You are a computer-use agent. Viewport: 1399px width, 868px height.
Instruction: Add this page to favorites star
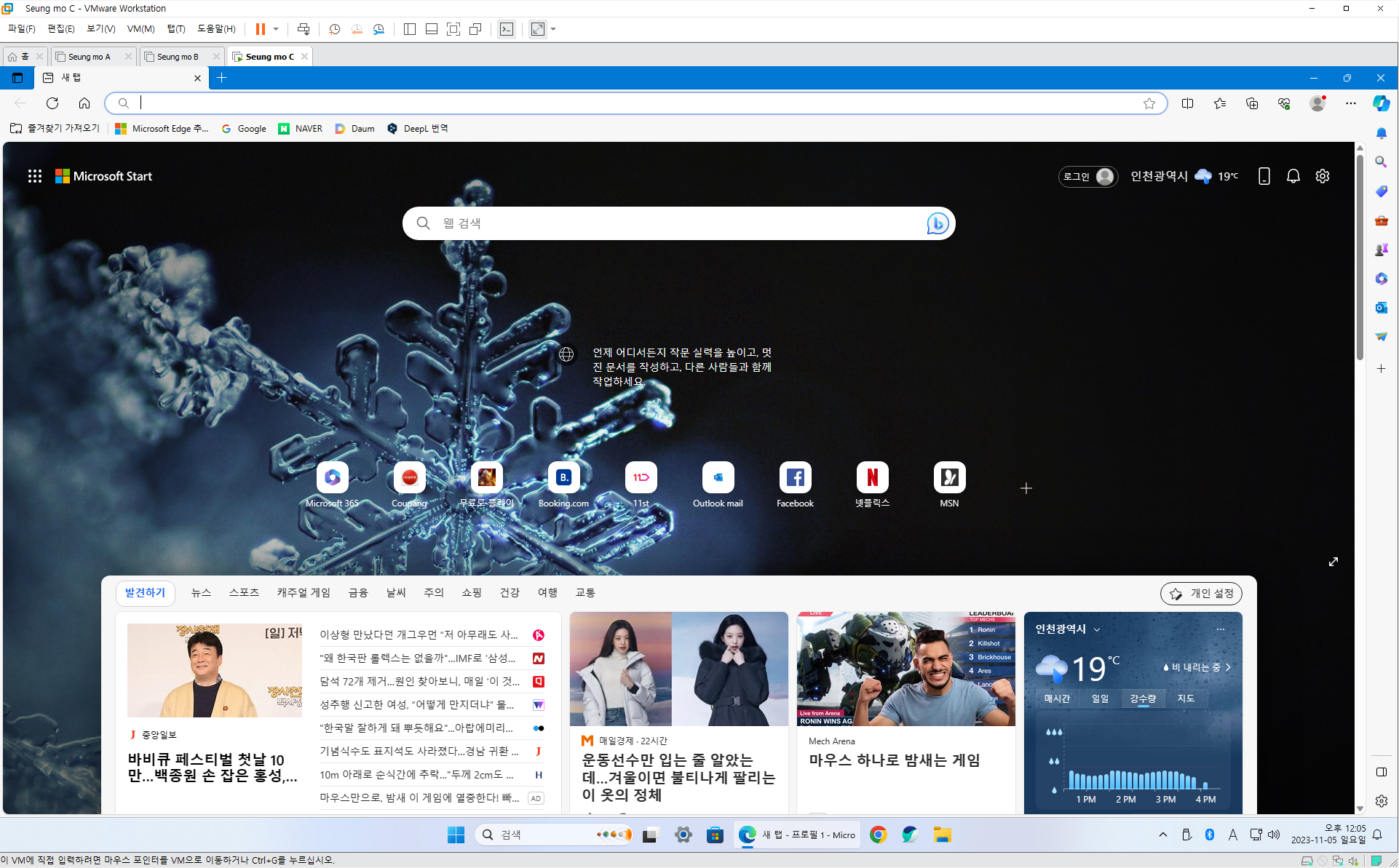tap(1149, 103)
